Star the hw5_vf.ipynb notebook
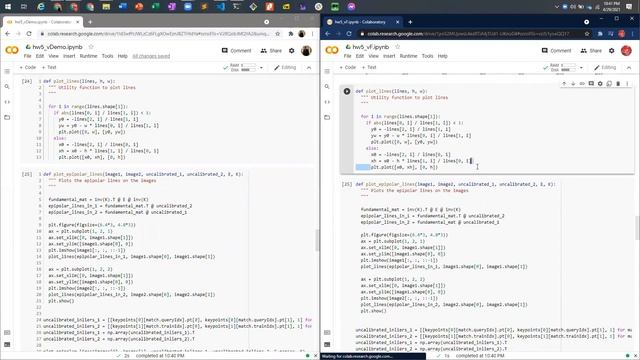The image size is (640, 360). 398,47
